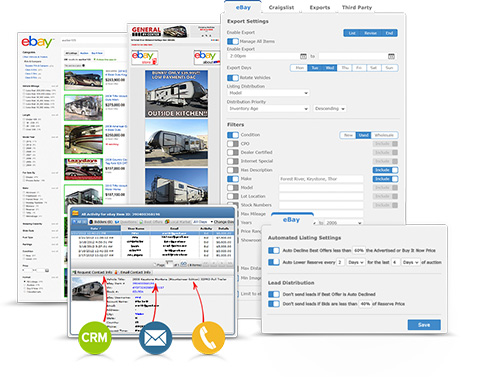Open the Descending sort order dropdown
478x377 pixels.
pos(330,109)
